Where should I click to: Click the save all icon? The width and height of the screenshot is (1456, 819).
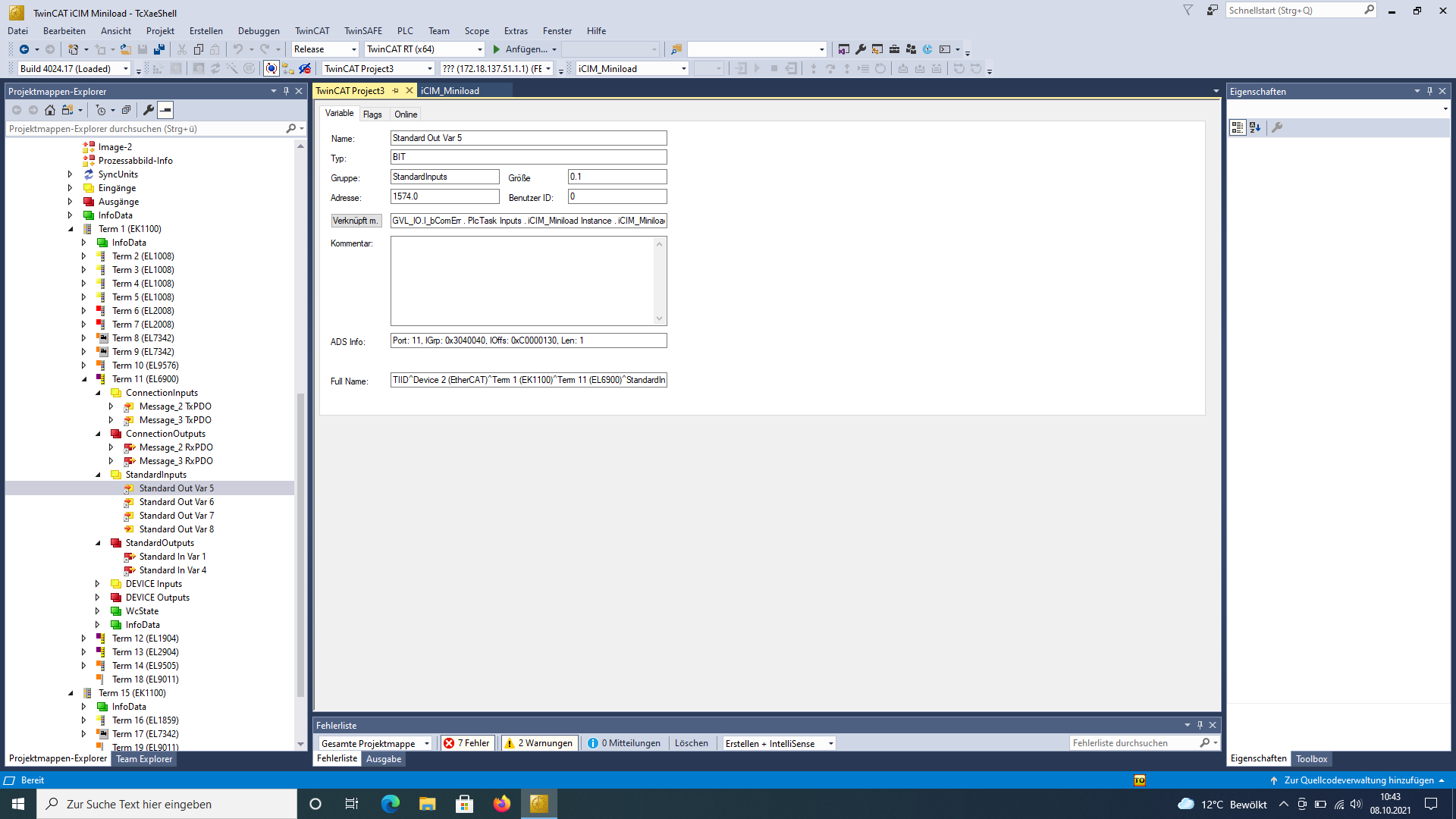tap(159, 49)
